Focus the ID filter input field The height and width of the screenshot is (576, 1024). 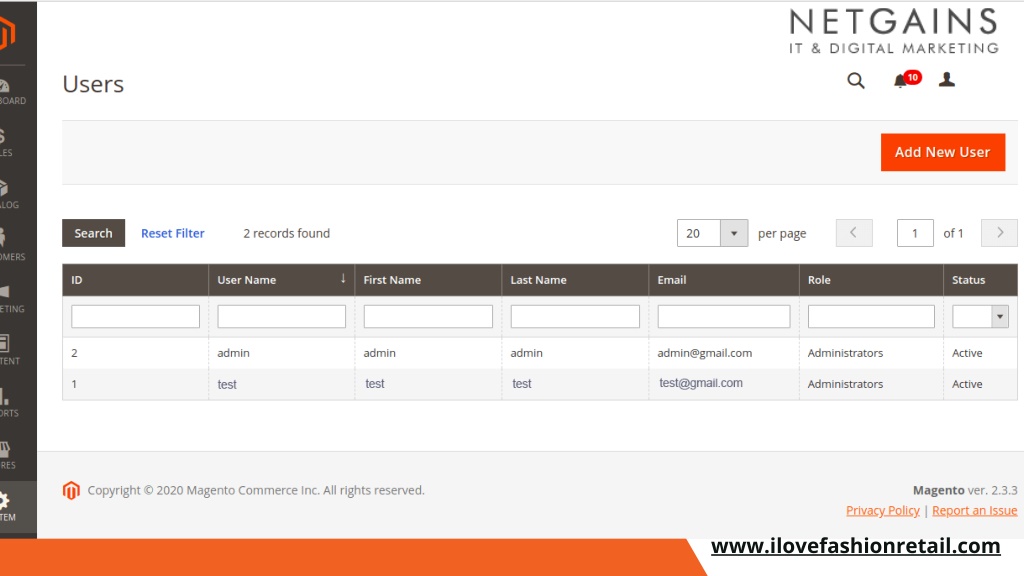(x=135, y=317)
